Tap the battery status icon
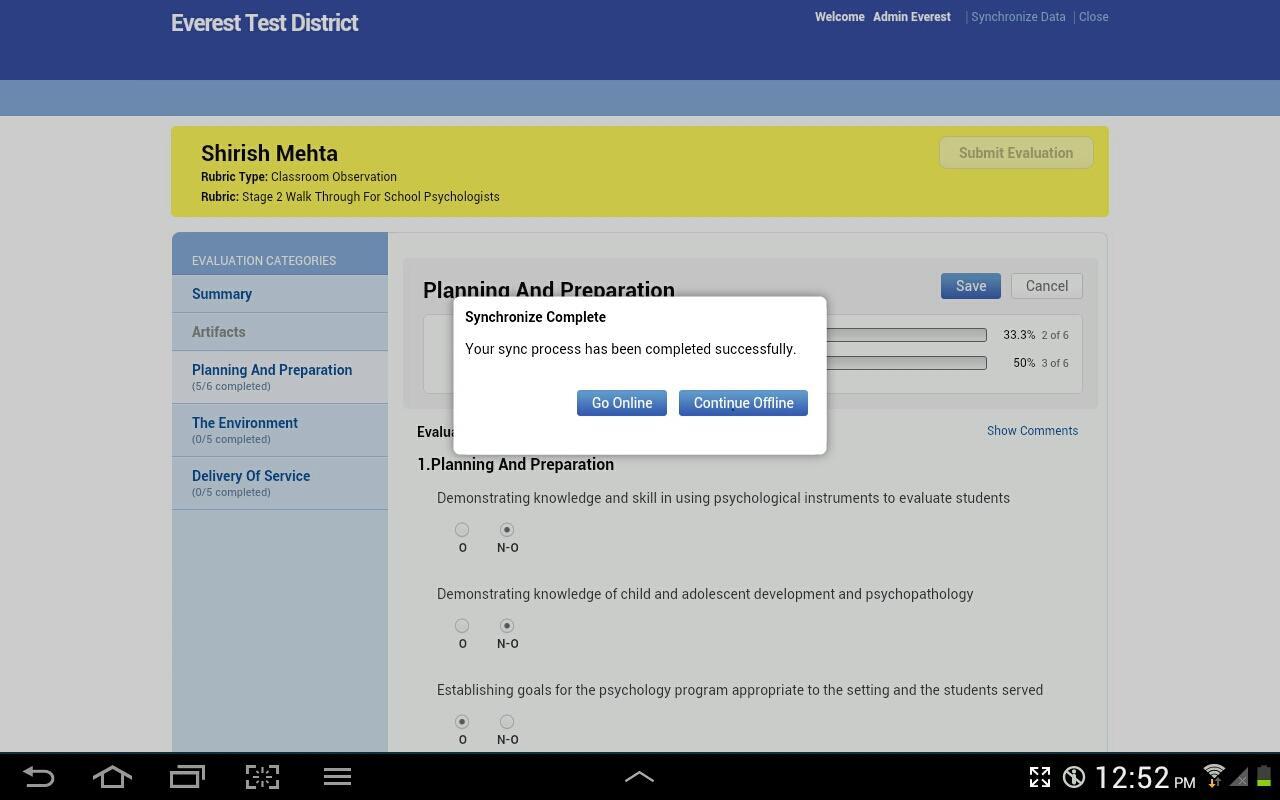The height and width of the screenshot is (800, 1280). click(x=1263, y=777)
